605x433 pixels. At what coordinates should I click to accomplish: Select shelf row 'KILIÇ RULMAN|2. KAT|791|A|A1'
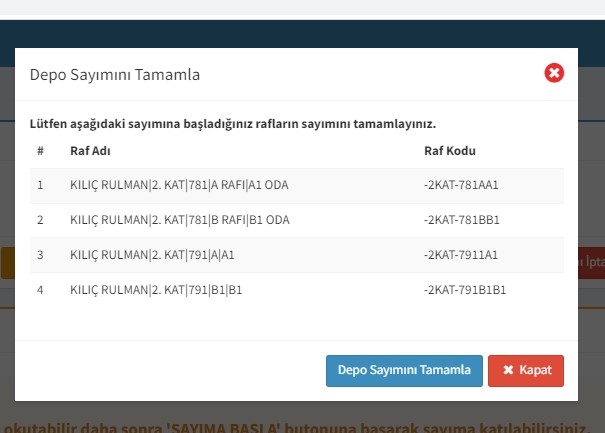click(x=152, y=255)
